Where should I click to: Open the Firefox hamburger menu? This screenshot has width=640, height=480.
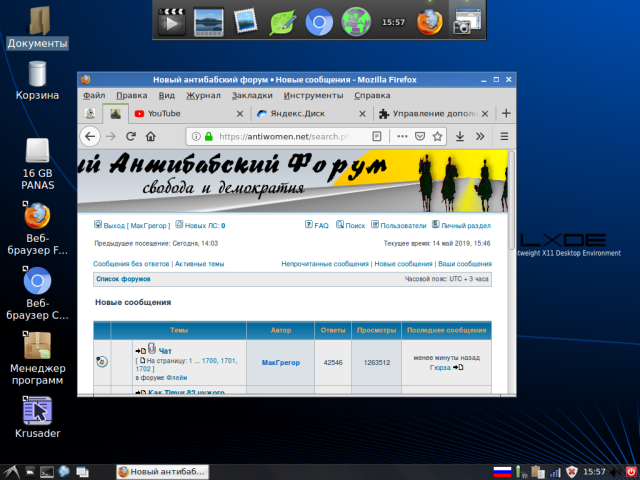pos(504,136)
